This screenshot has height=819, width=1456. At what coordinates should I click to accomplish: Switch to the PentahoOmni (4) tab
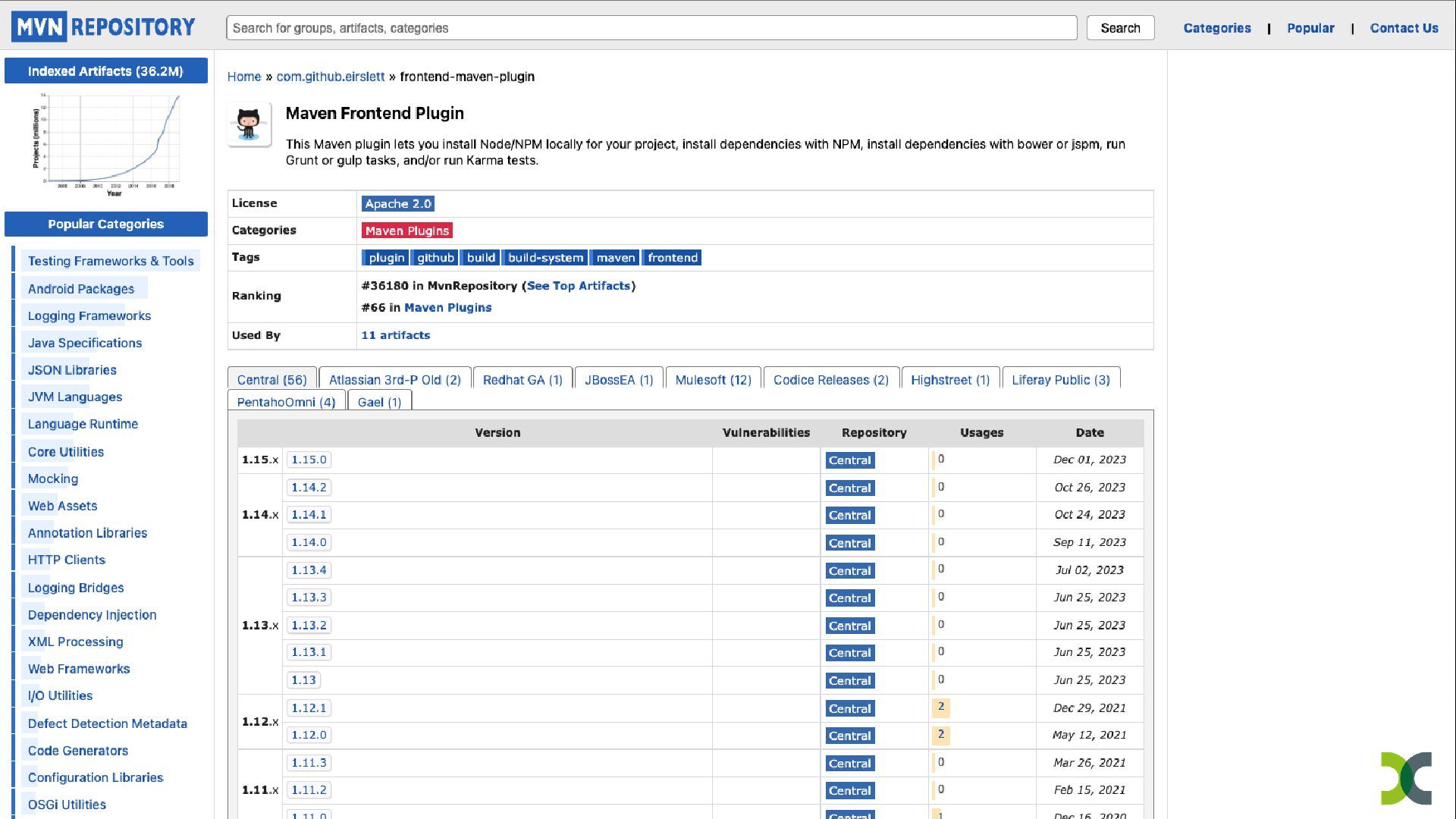pyautogui.click(x=287, y=402)
